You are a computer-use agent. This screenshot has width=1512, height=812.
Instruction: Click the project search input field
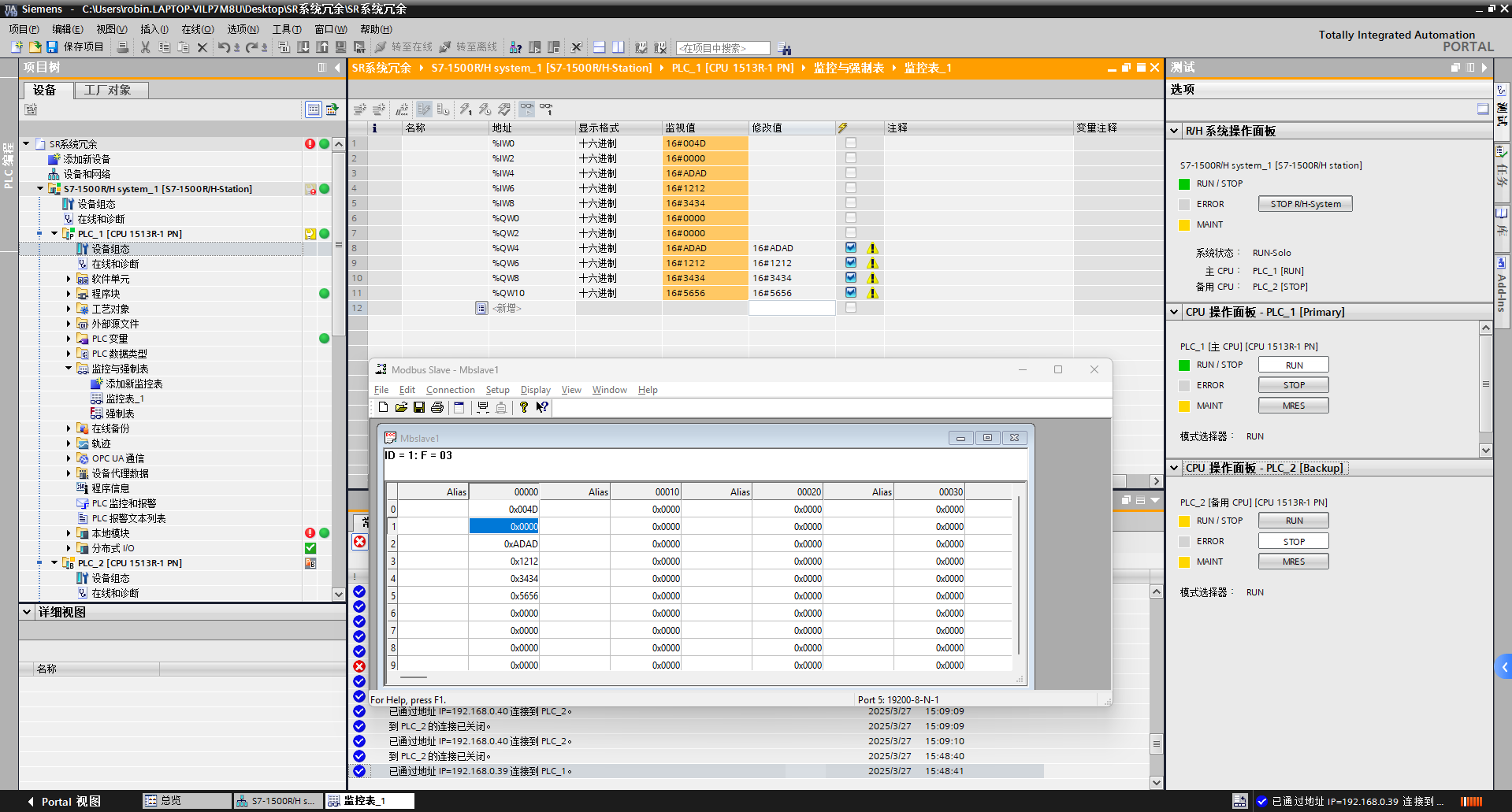coord(723,48)
